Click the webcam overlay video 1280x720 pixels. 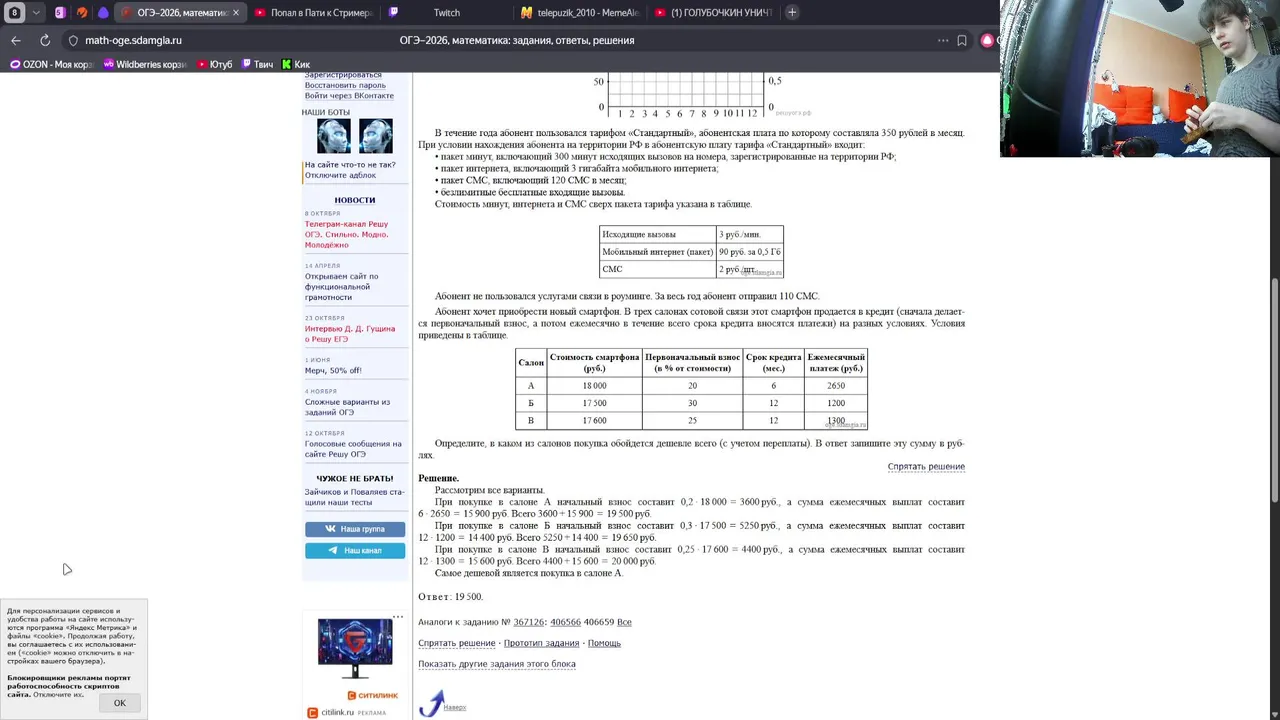click(x=1140, y=78)
